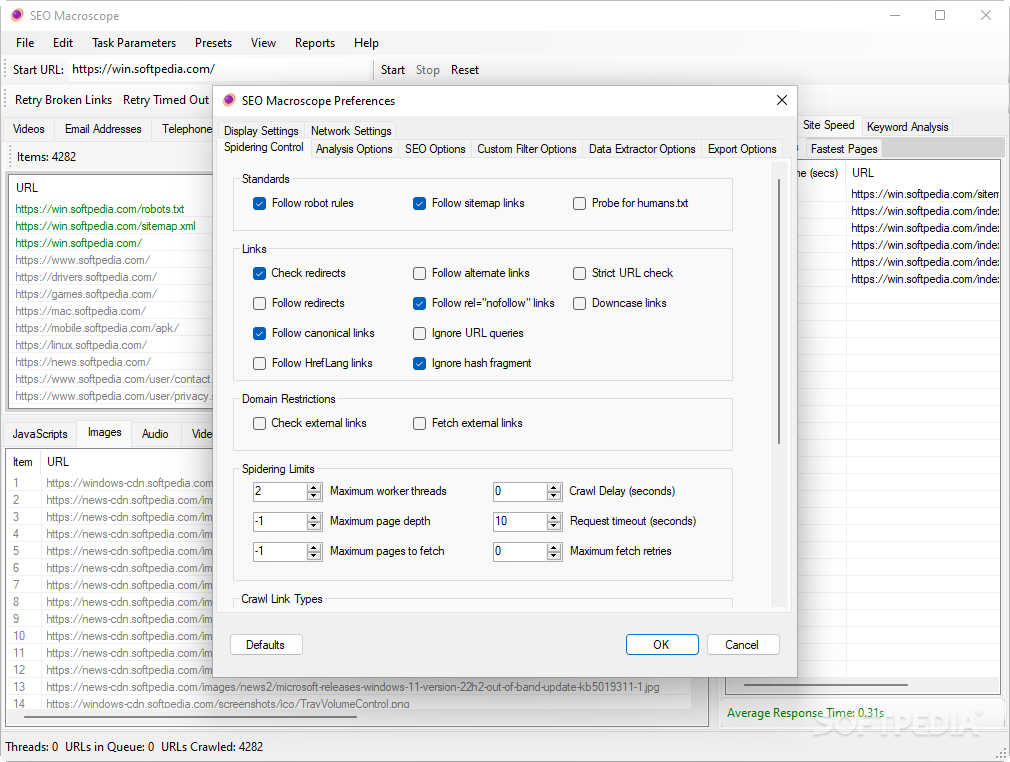This screenshot has width=1010, height=762.
Task: Increase Maximum worker threads with up arrow
Action: pos(314,488)
